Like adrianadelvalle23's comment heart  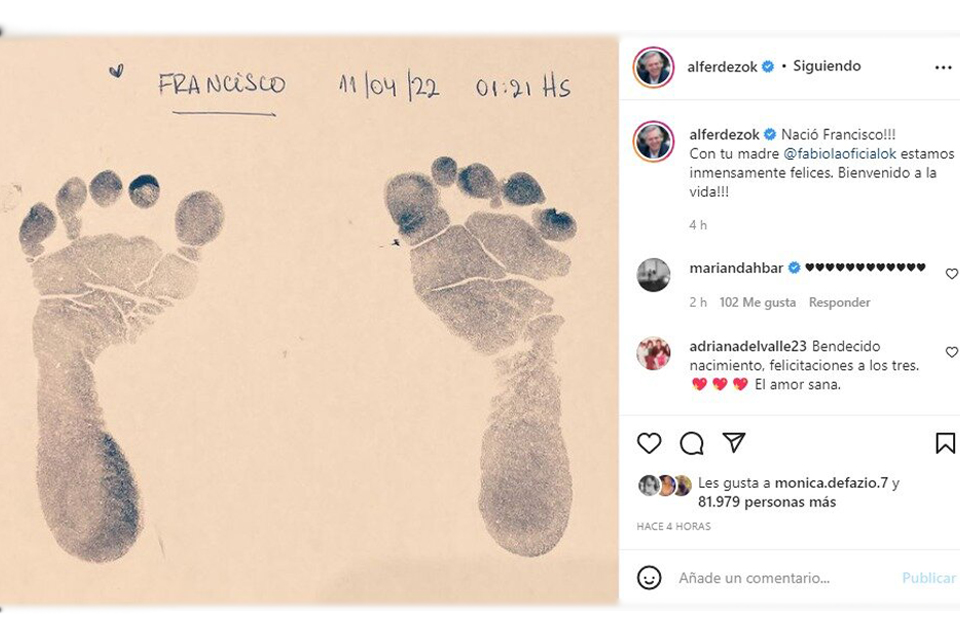pyautogui.click(x=951, y=352)
